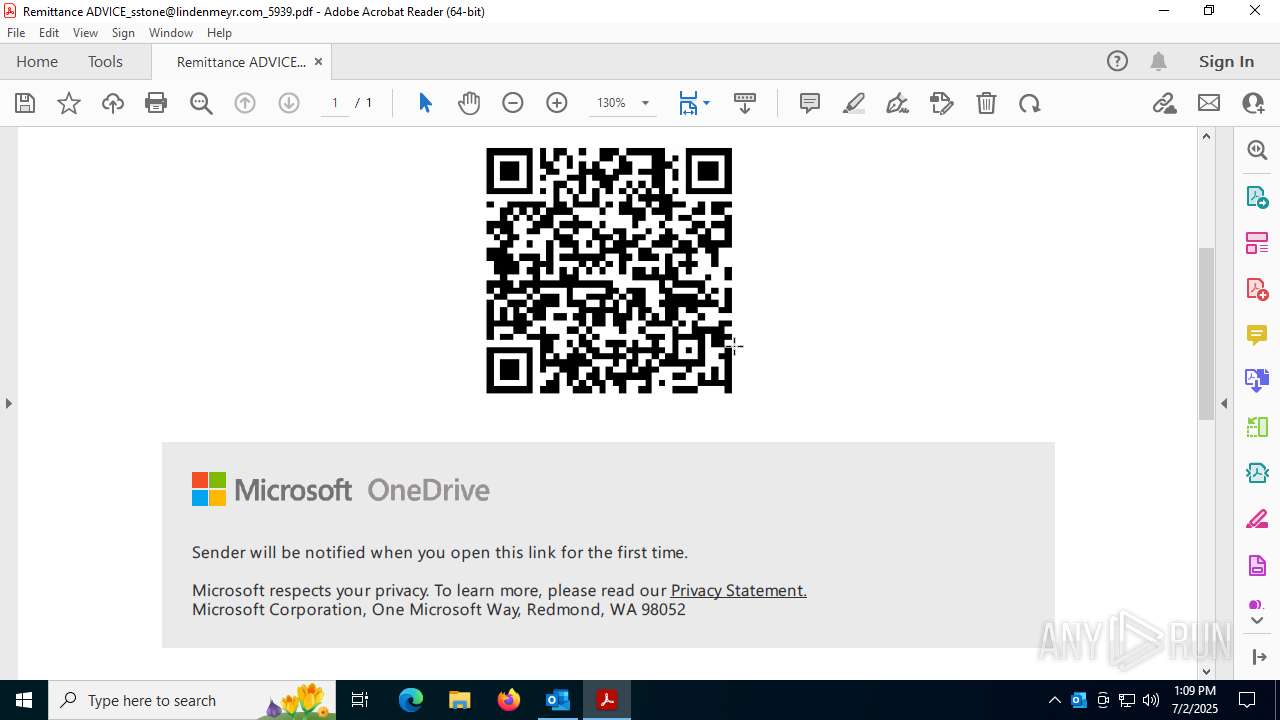Viewport: 1280px width, 720px height.
Task: Open the zoom percentage dropdown arrow
Action: click(x=645, y=103)
